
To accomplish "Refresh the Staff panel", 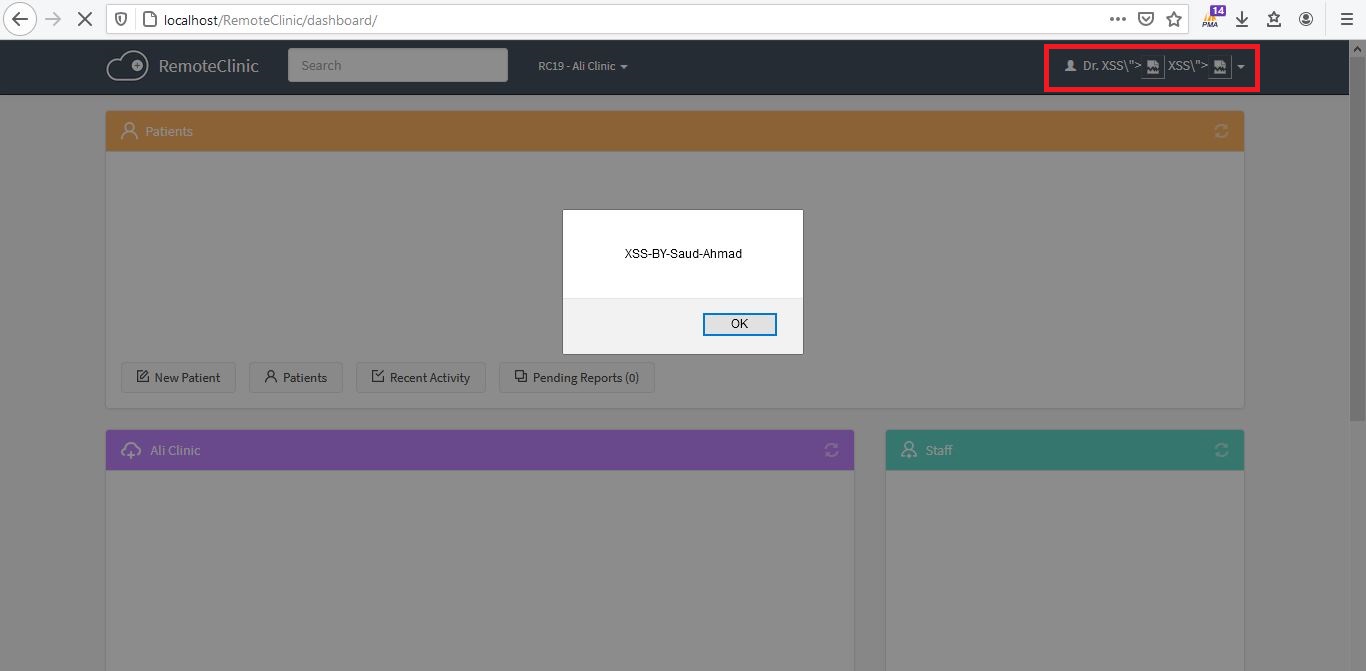I will (1221, 450).
